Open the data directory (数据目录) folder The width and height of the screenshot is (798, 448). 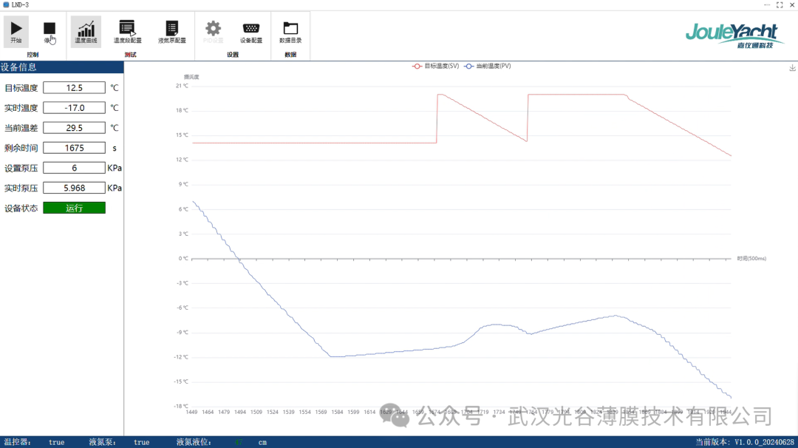point(290,31)
